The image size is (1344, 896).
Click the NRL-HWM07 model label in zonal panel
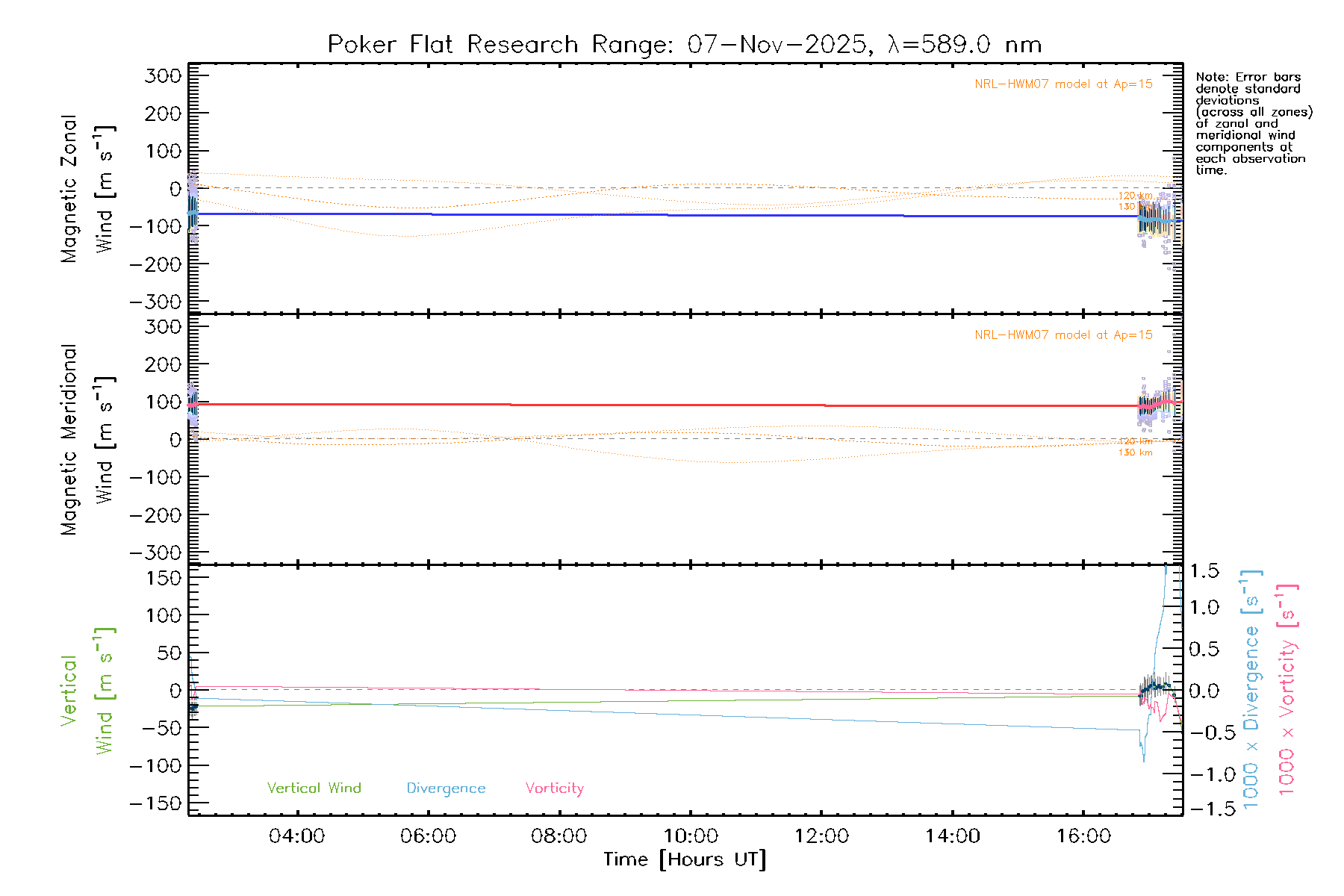pos(1063,84)
